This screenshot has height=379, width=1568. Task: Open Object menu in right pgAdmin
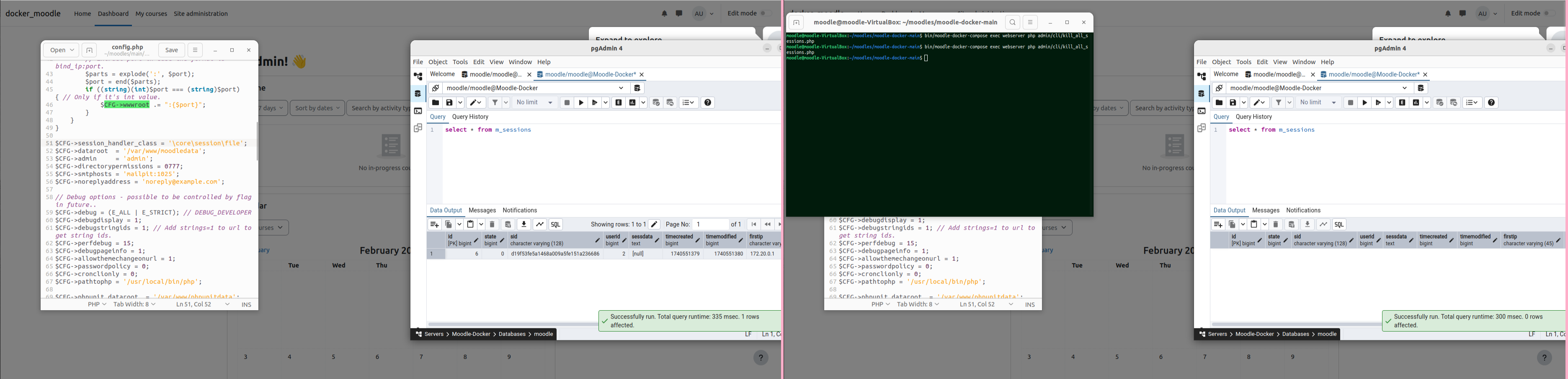1221,62
